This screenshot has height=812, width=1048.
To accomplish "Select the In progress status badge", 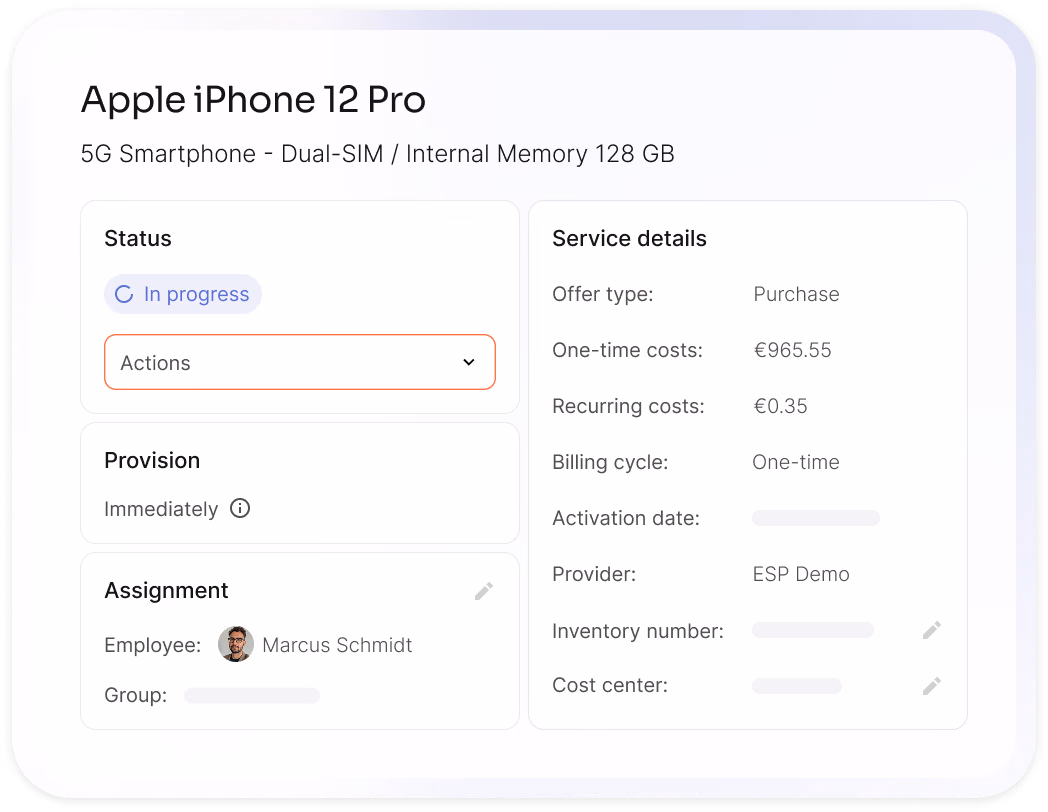I will 183,294.
